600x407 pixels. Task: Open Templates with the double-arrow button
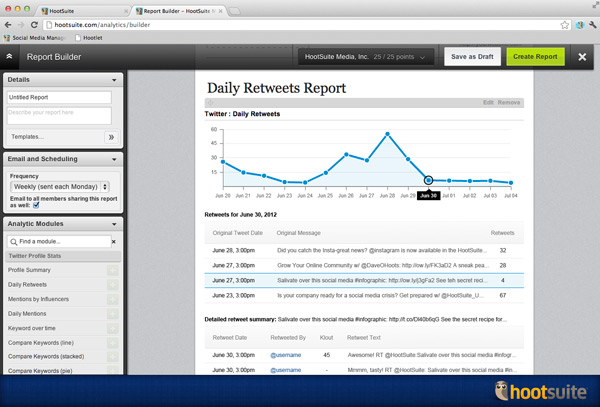(111, 137)
